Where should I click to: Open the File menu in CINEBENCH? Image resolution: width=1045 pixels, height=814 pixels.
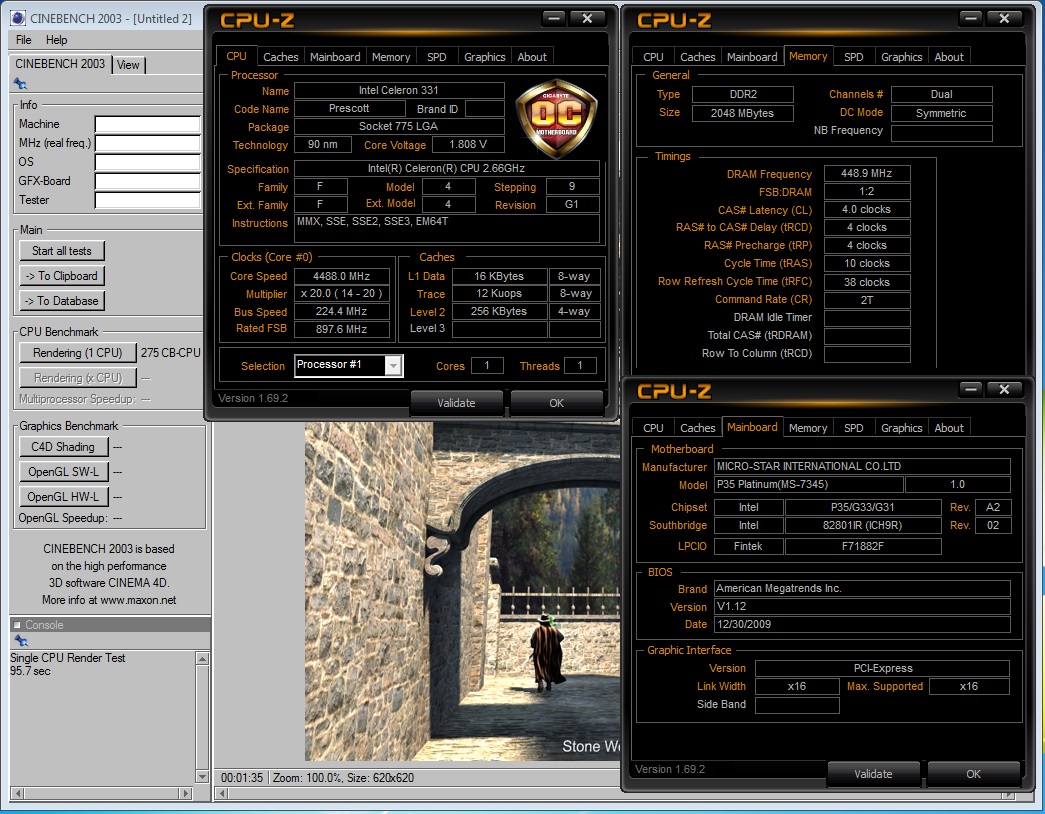coord(24,40)
